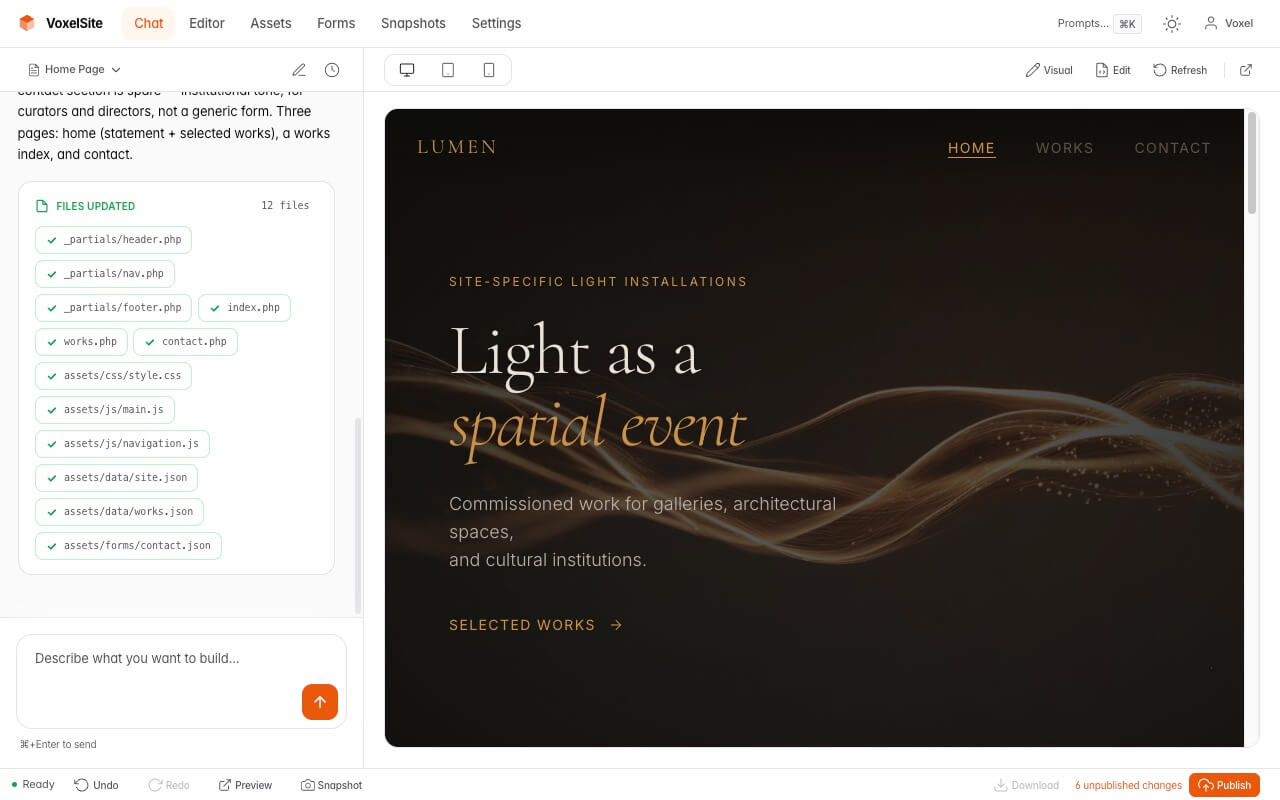This screenshot has width=1280, height=800.
Task: Open the Voxel user menu
Action: click(x=1228, y=23)
